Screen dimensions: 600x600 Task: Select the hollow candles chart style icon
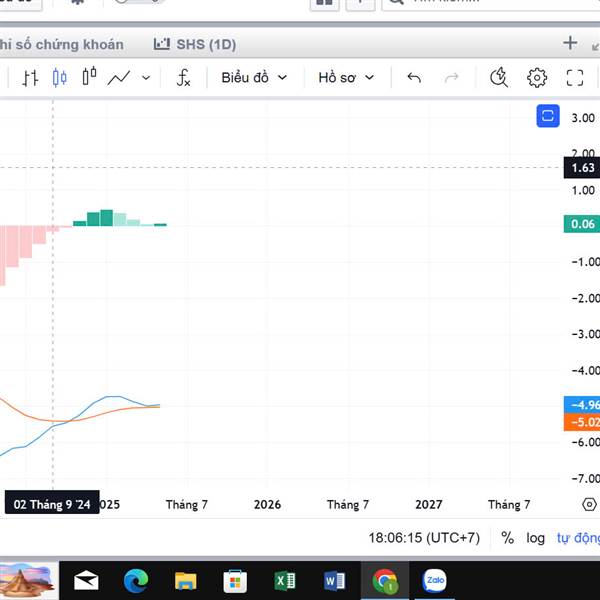[x=89, y=76]
